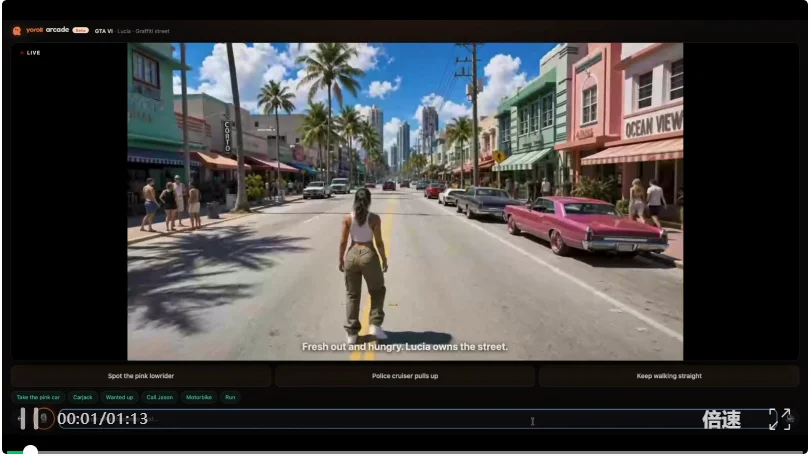Click the Beta badge

(81, 30)
